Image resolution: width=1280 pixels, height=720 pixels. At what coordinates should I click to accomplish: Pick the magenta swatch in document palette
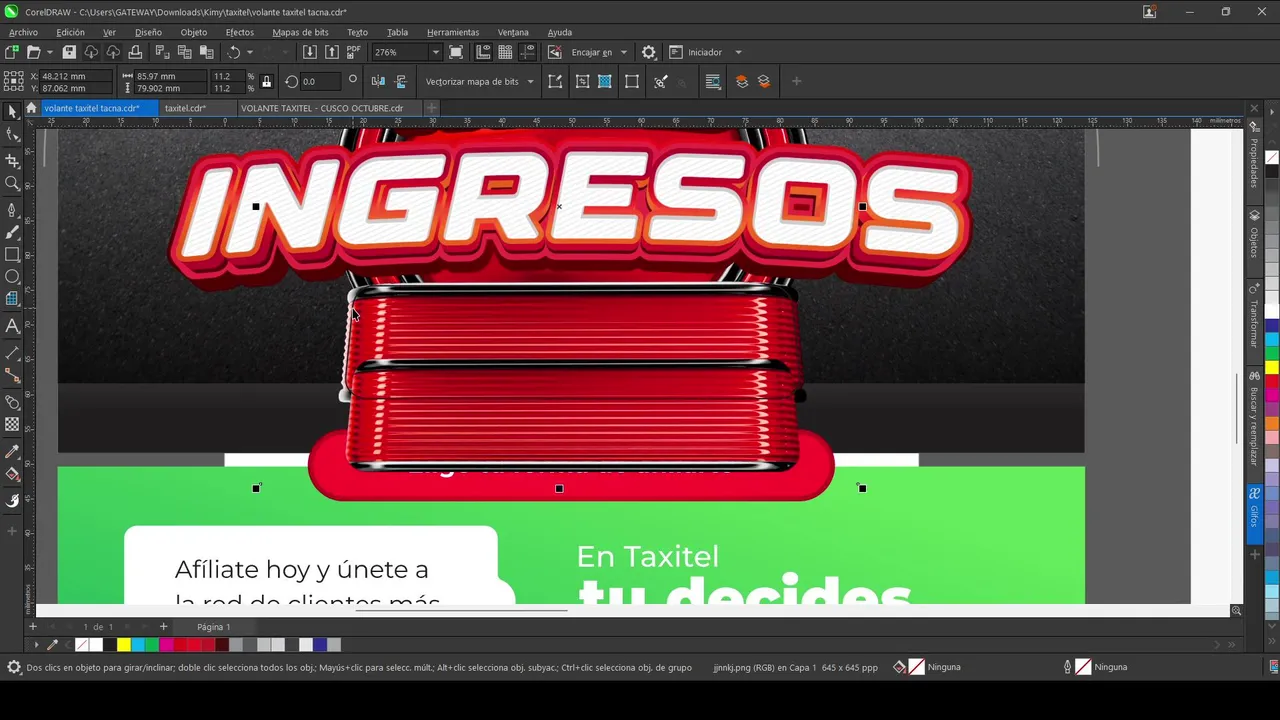[165, 645]
